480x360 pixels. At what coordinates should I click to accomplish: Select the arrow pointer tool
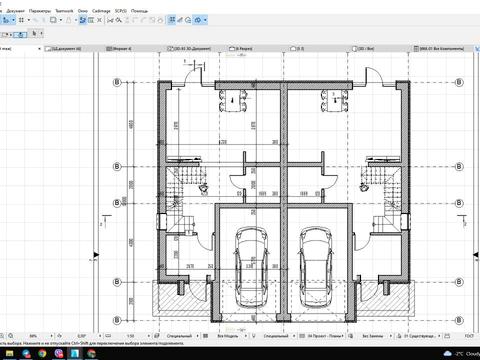point(34,33)
